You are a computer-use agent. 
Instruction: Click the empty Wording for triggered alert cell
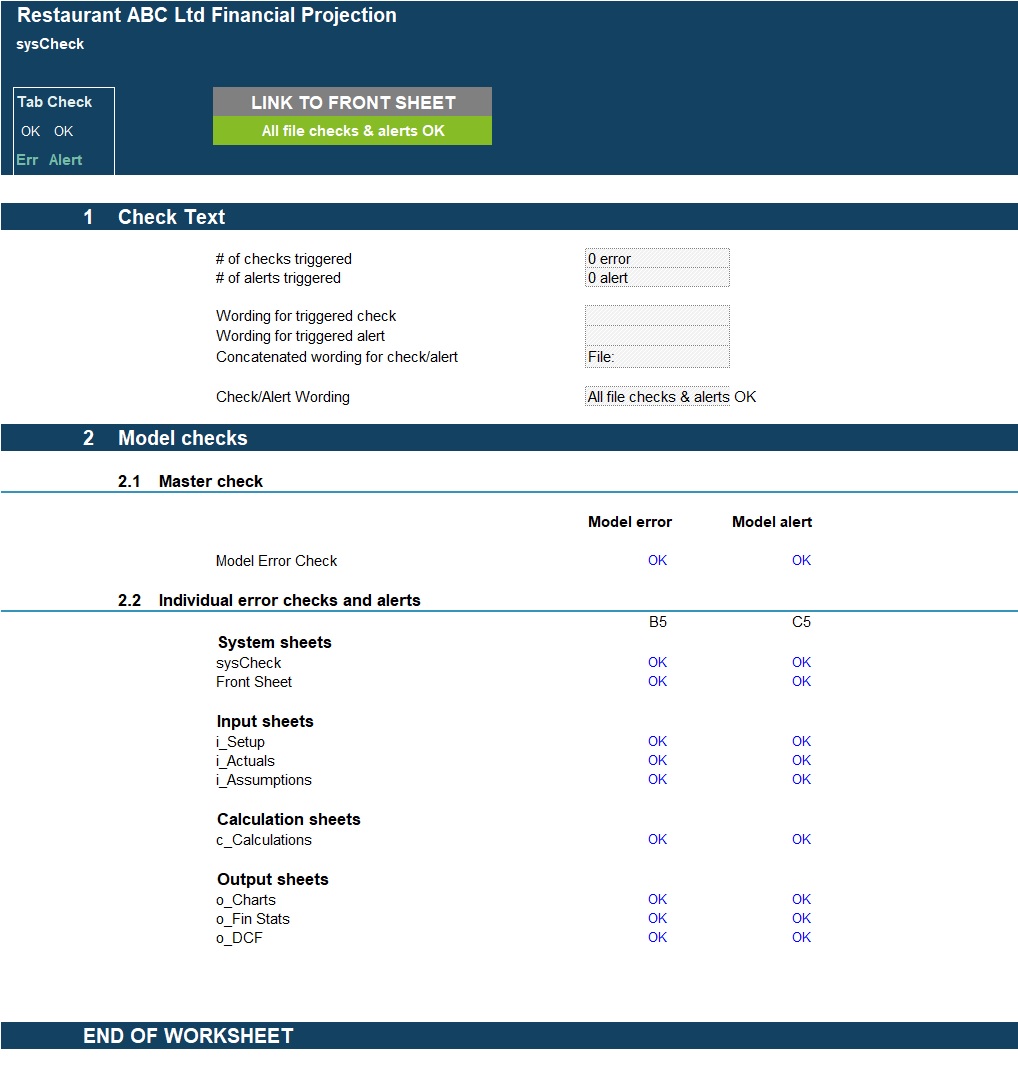click(657, 336)
